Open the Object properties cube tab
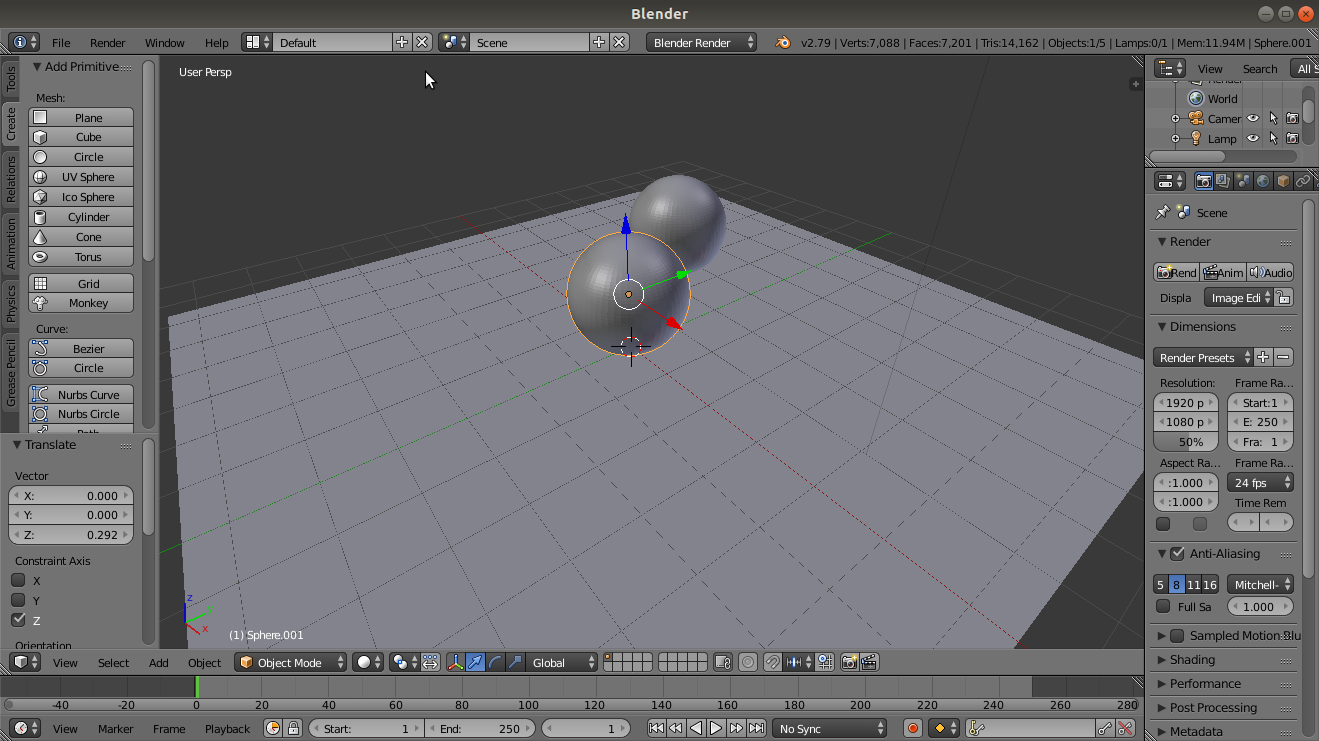Viewport: 1319px width, 741px height. [x=1283, y=181]
